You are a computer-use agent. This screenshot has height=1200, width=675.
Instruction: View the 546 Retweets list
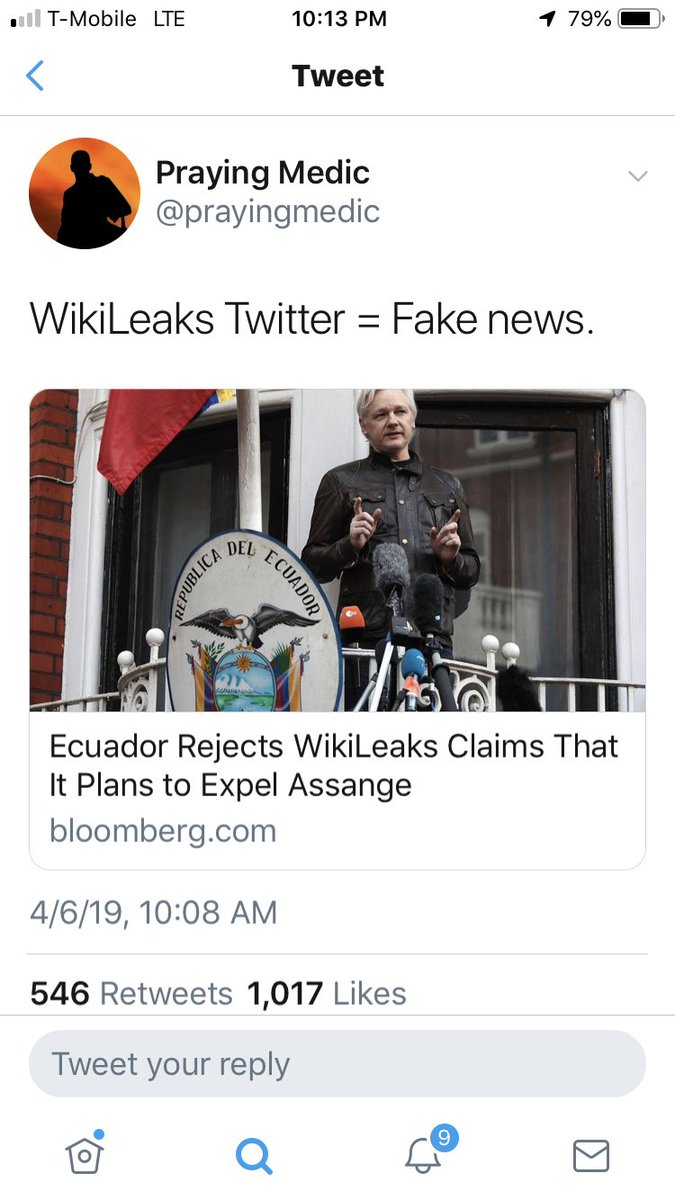tap(131, 993)
